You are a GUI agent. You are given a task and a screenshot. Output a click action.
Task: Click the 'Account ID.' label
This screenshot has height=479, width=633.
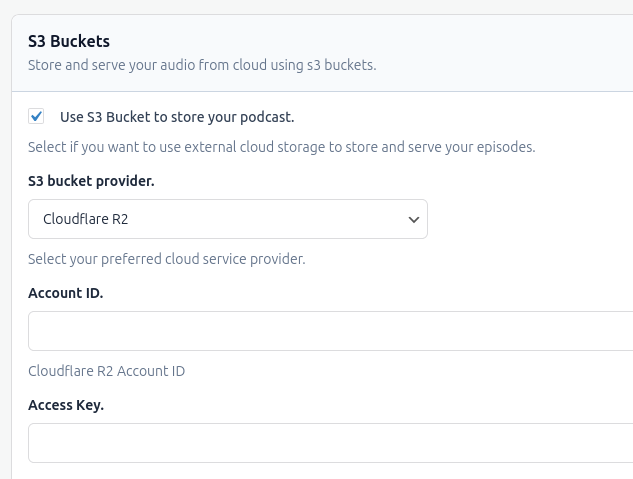click(x=66, y=293)
